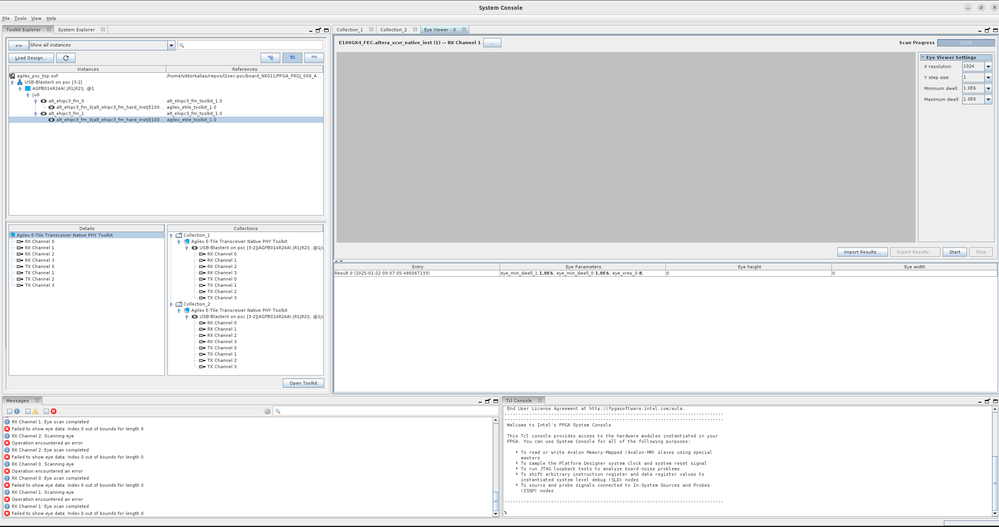Click the collapse-all tree view icon
This screenshot has width=999, height=527.
pos(314,58)
